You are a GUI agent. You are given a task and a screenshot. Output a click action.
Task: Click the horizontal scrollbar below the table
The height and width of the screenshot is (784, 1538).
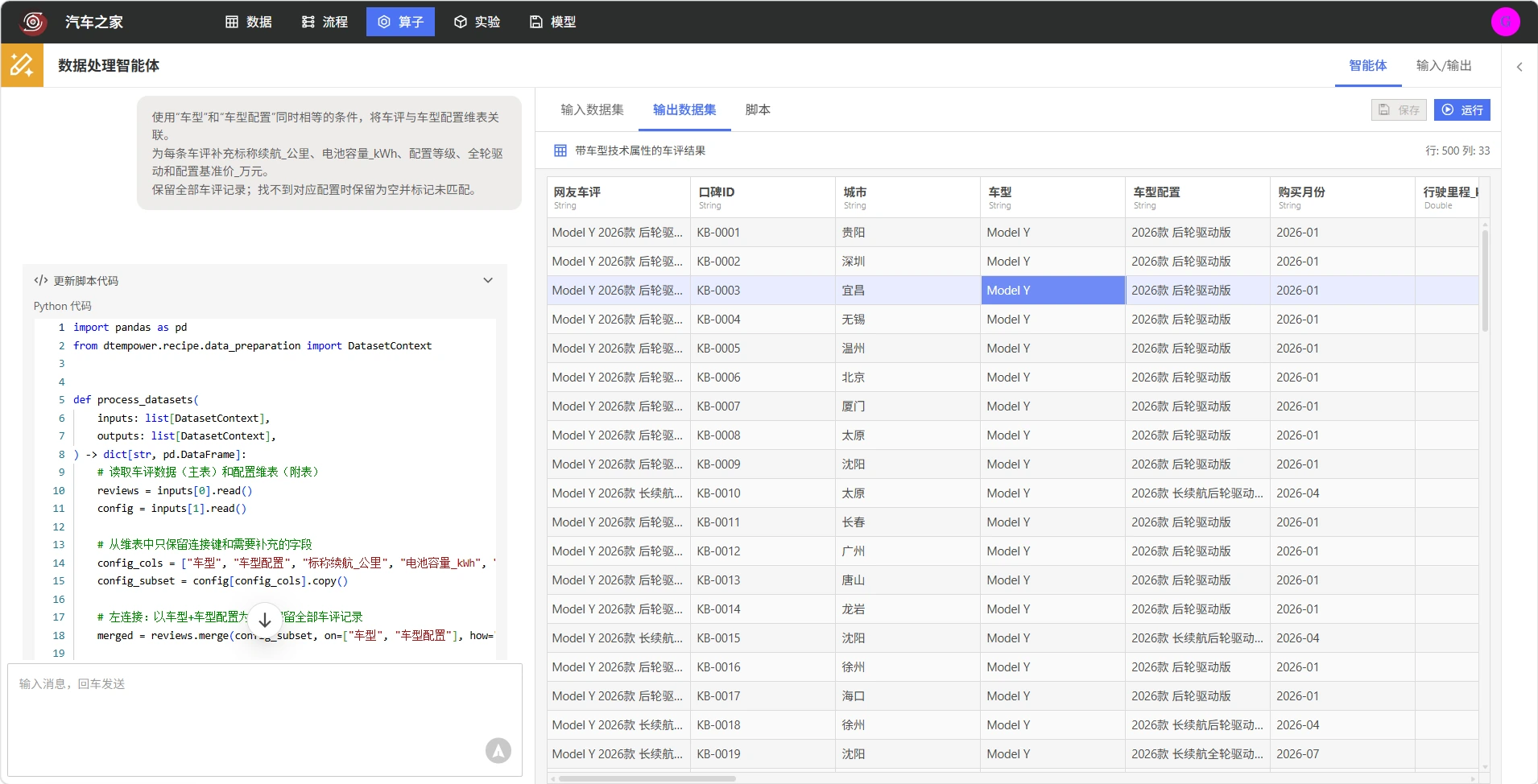(x=647, y=778)
